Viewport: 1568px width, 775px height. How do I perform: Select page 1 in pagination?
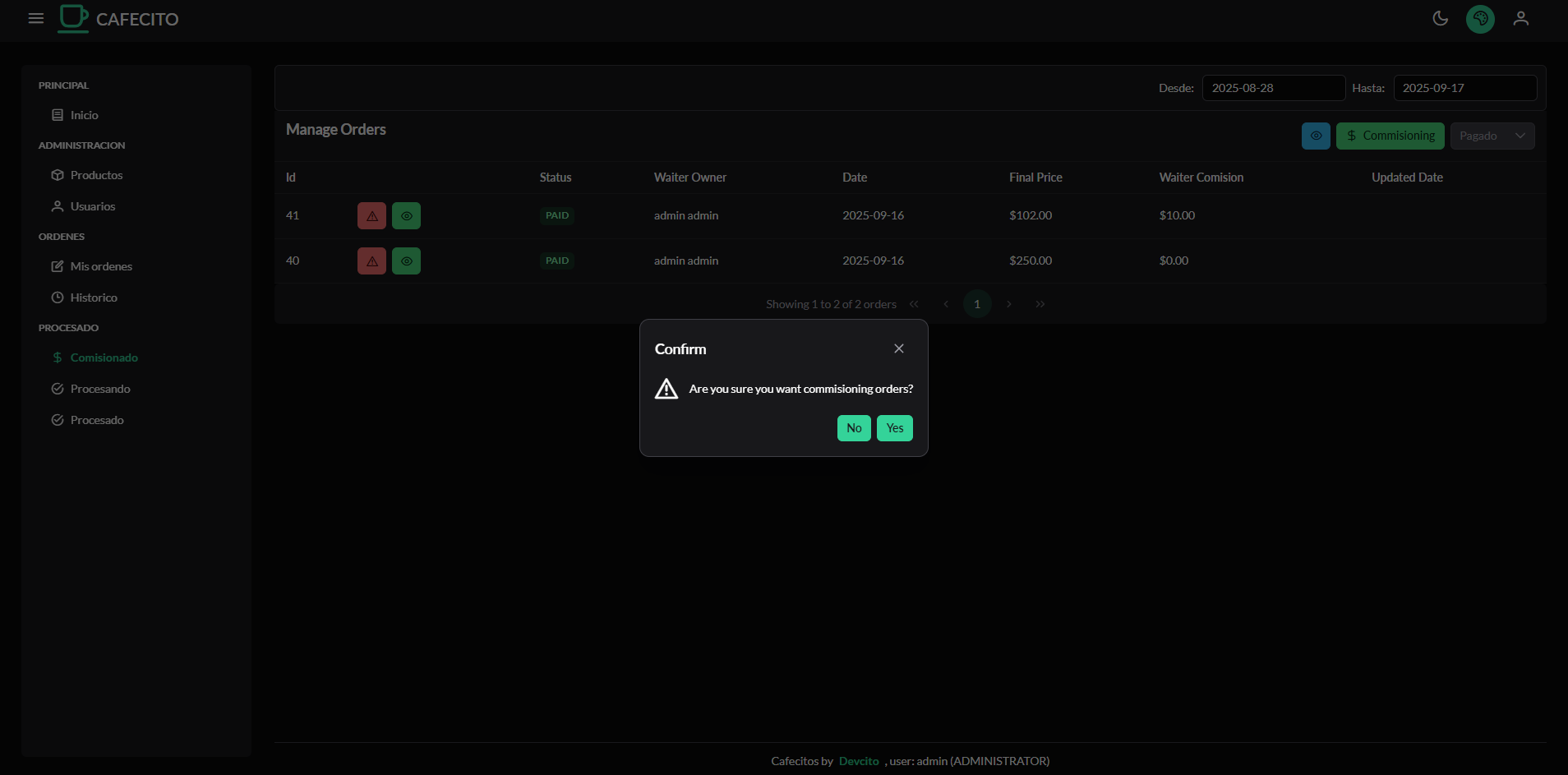click(976, 304)
